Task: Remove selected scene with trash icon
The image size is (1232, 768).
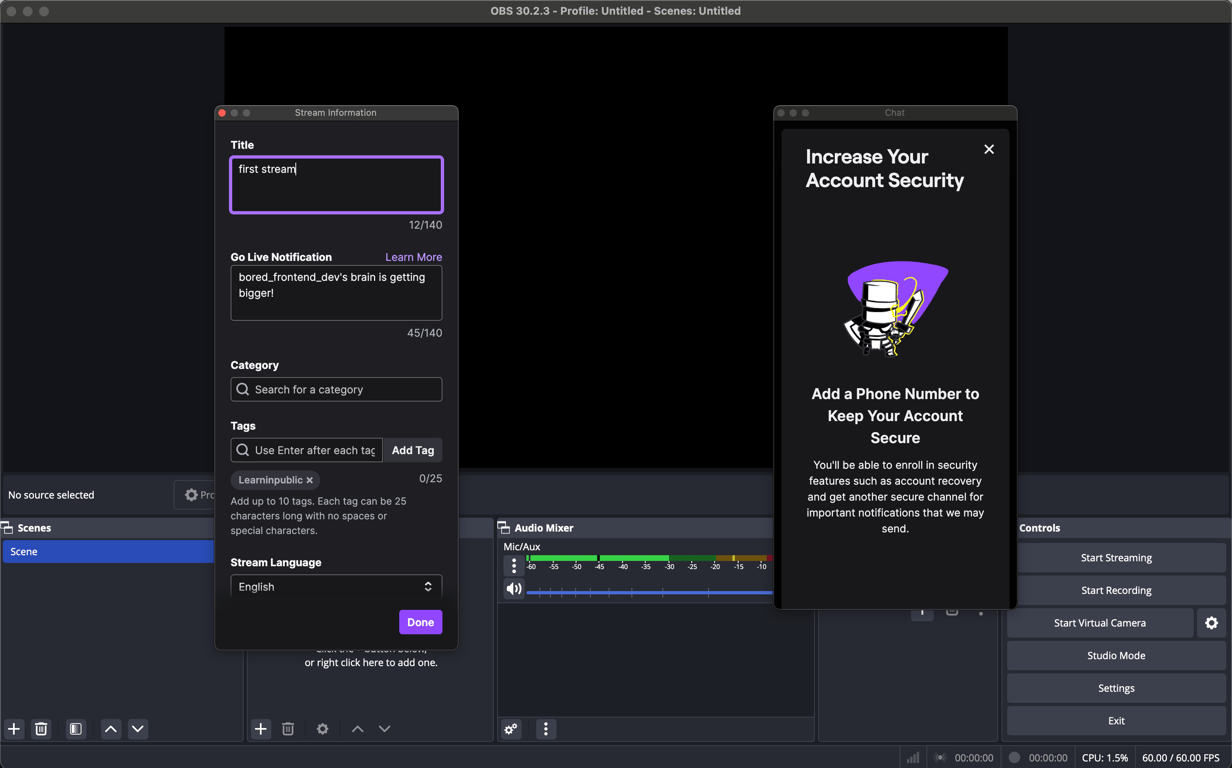Action: tap(41, 729)
